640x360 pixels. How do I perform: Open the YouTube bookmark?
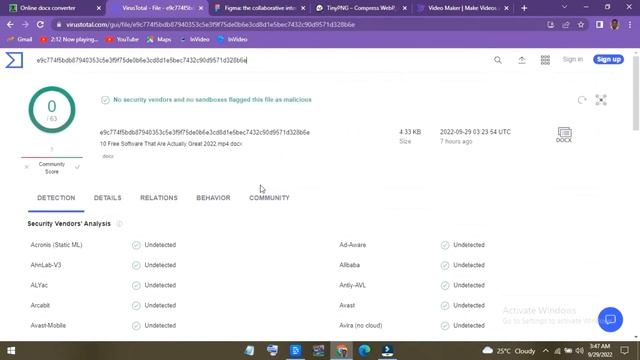122,40
